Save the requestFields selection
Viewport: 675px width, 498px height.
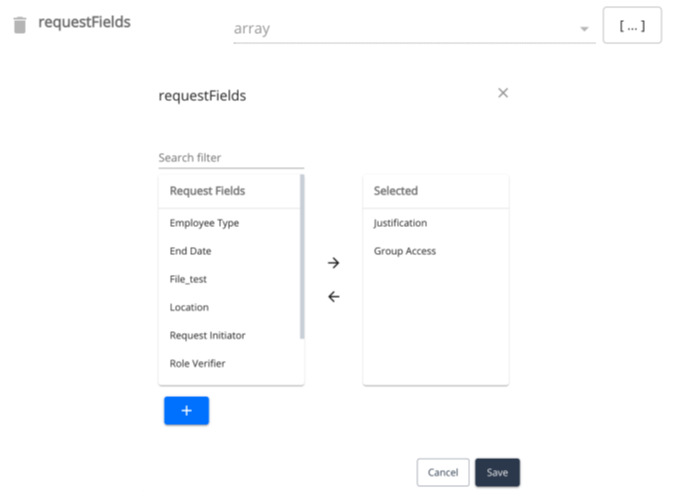tap(497, 472)
